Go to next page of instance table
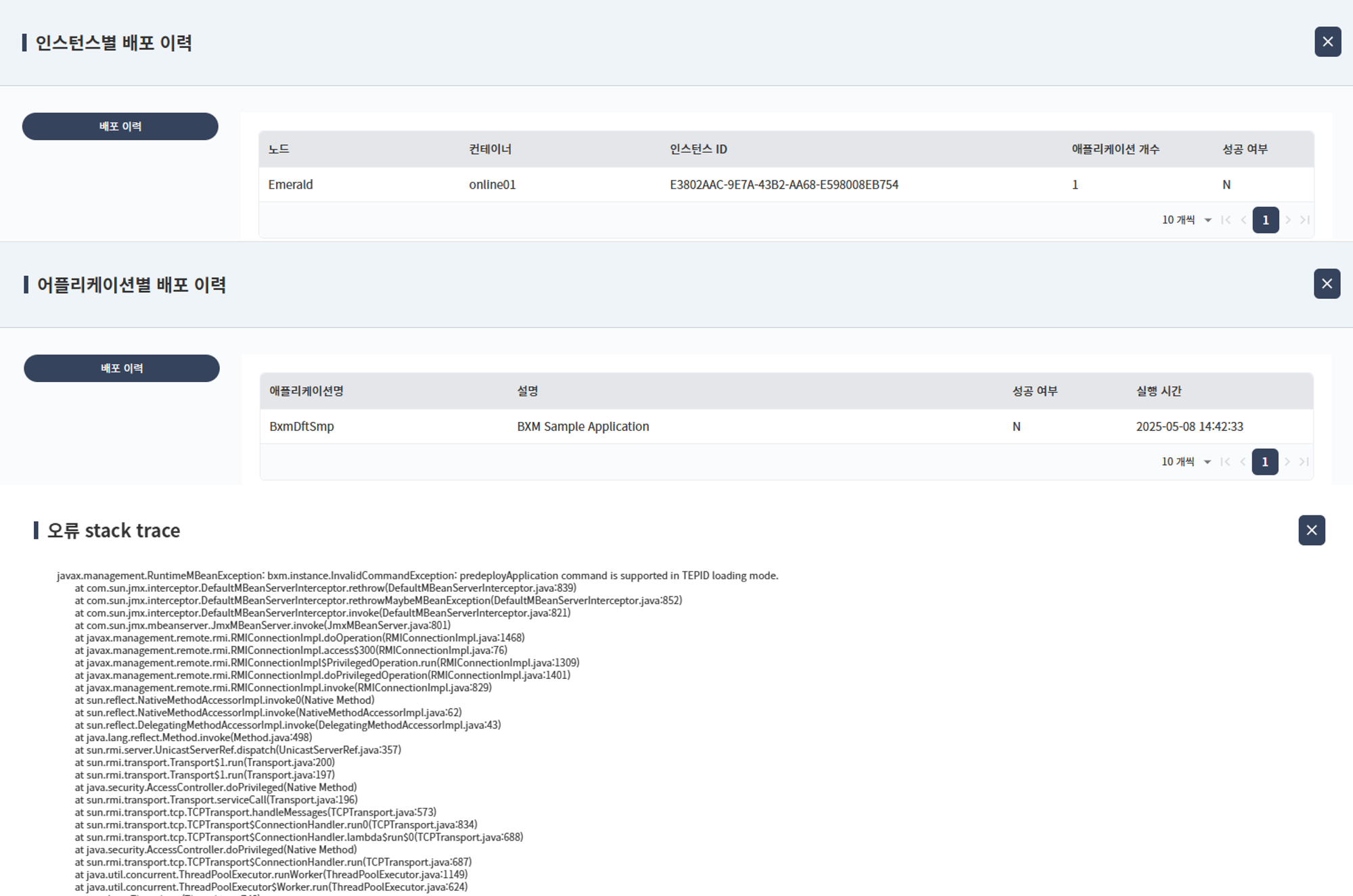Viewport: 1353px width, 896px height. pos(1288,220)
